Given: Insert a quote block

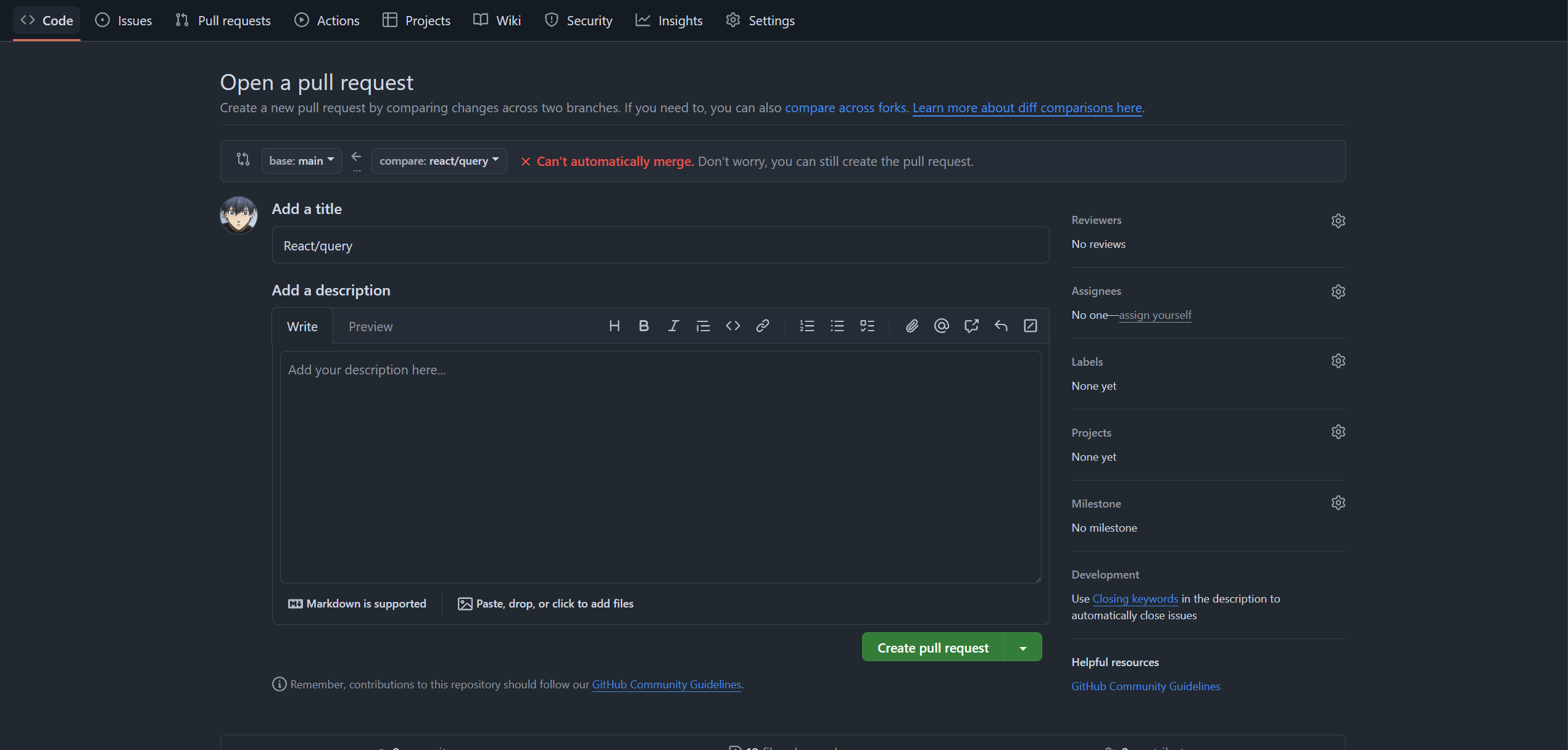Looking at the screenshot, I should (x=703, y=326).
